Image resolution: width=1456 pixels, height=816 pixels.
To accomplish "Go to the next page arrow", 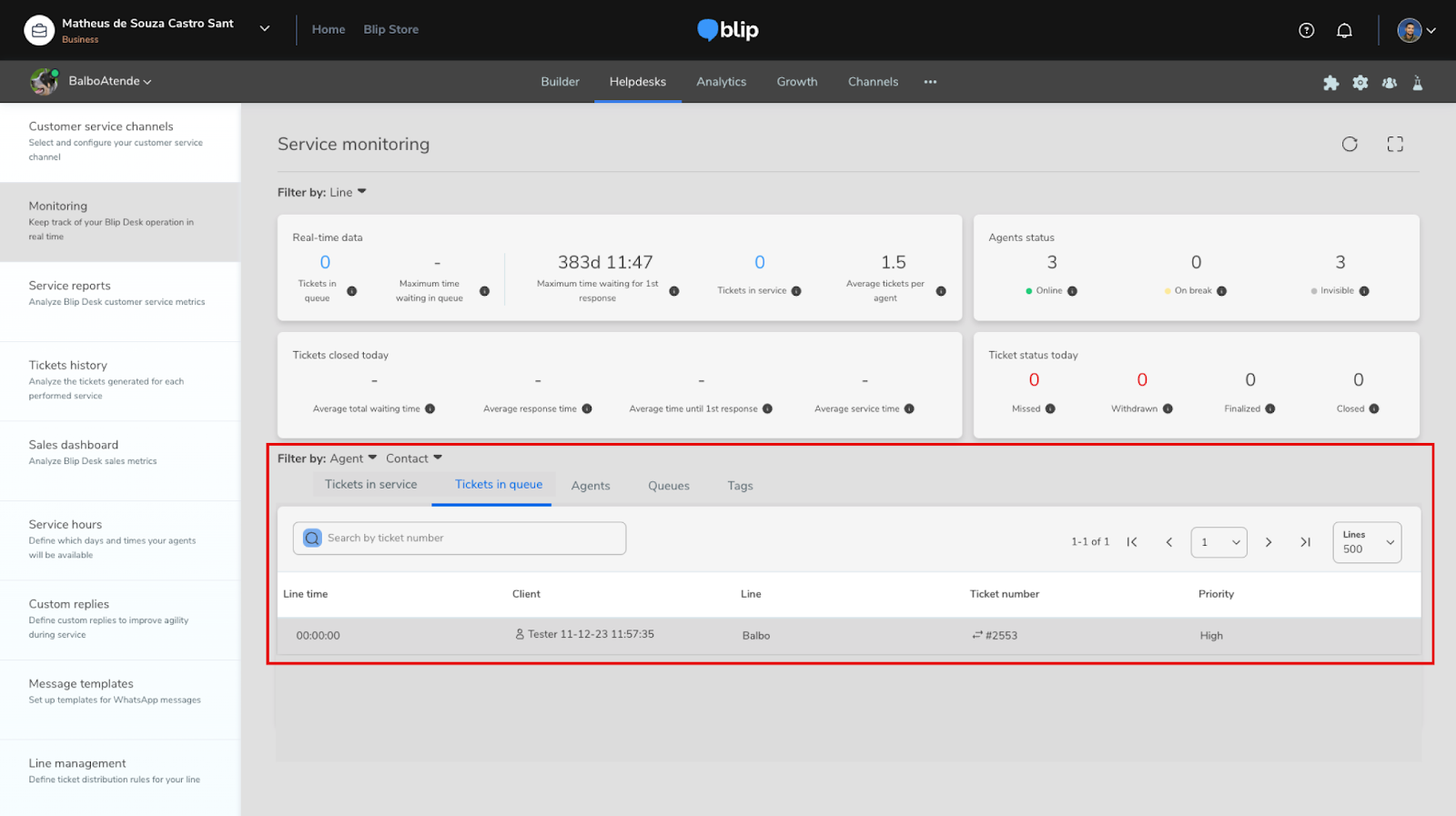I will click(x=1269, y=542).
